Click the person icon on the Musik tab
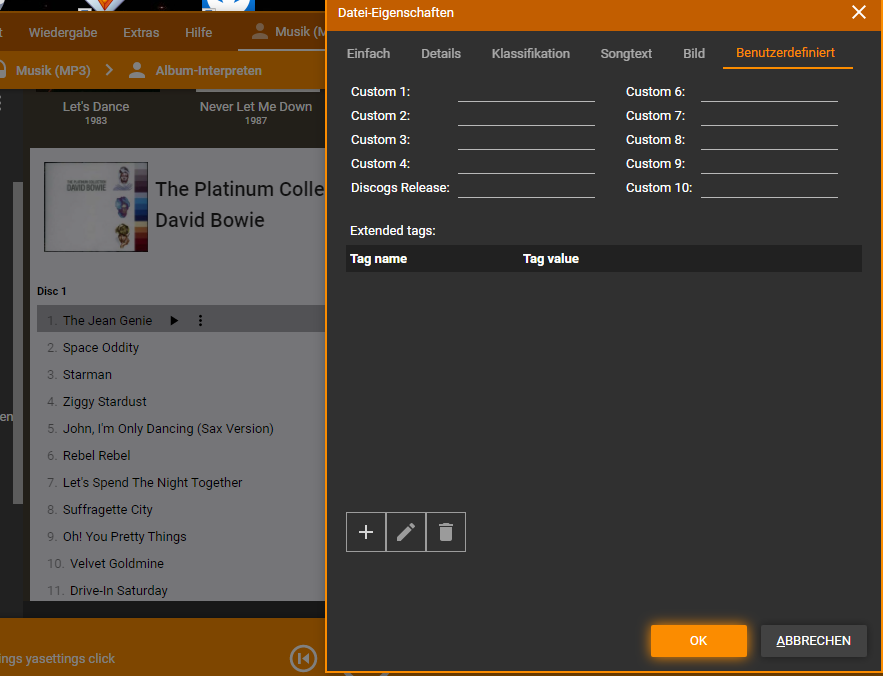883x676 pixels. tap(259, 32)
